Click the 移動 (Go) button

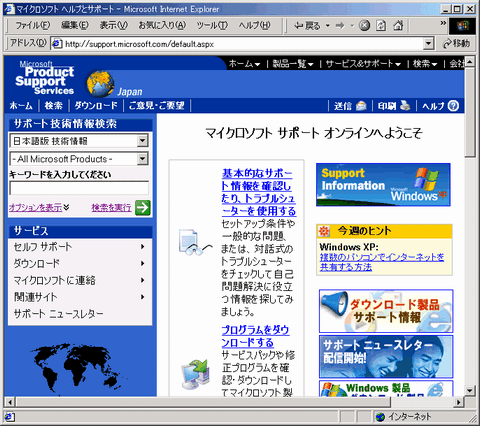click(x=457, y=44)
